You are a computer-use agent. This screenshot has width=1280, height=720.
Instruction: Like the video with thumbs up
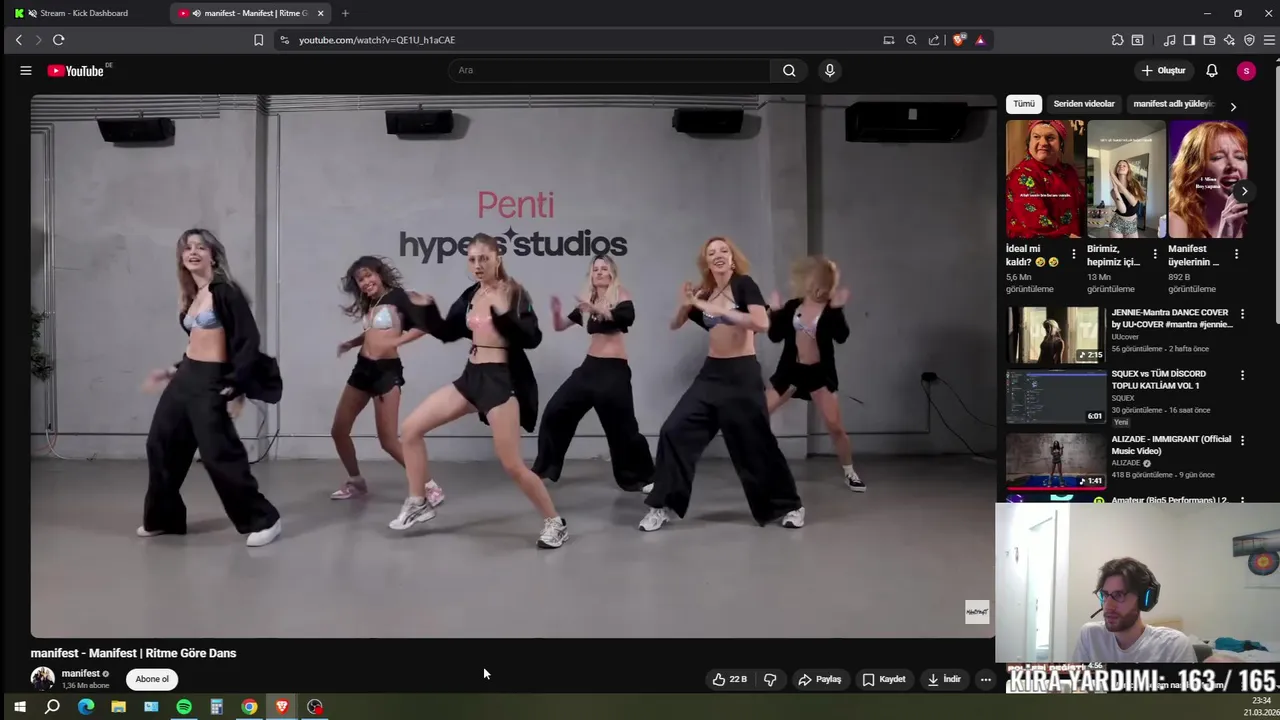point(730,679)
